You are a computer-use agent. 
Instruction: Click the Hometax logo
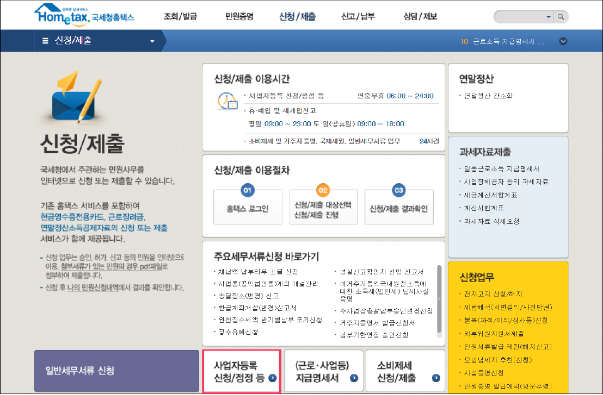(x=84, y=15)
